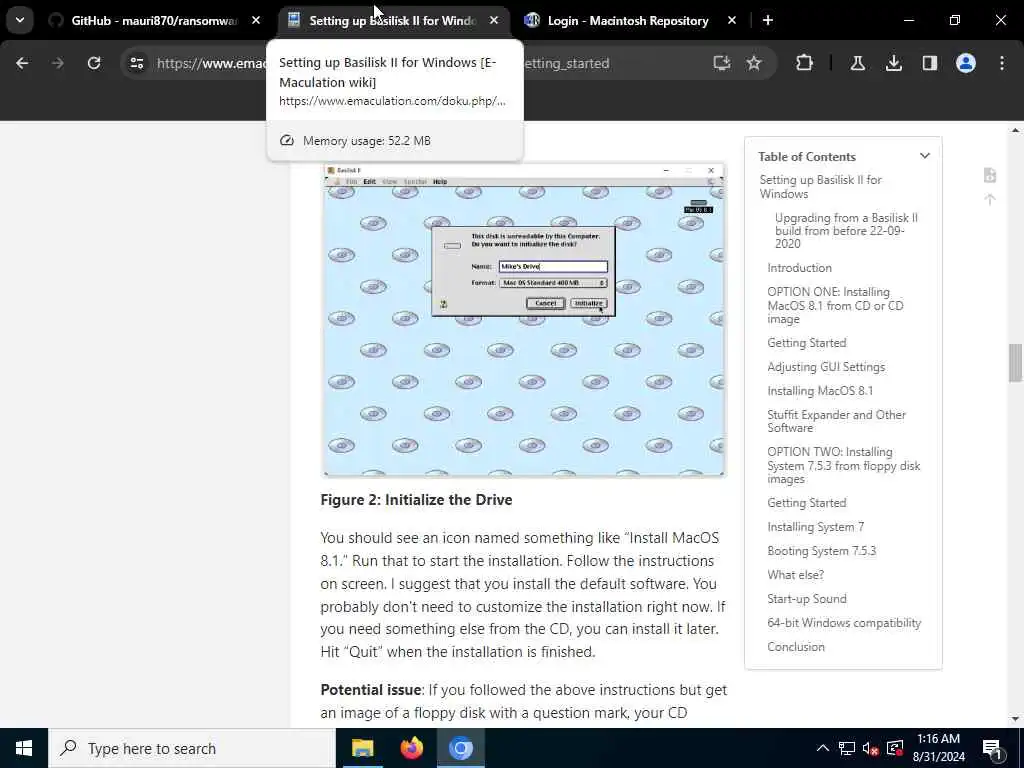Open OPTION TWO: Installing System 7.5.3 link

pyautogui.click(x=844, y=465)
